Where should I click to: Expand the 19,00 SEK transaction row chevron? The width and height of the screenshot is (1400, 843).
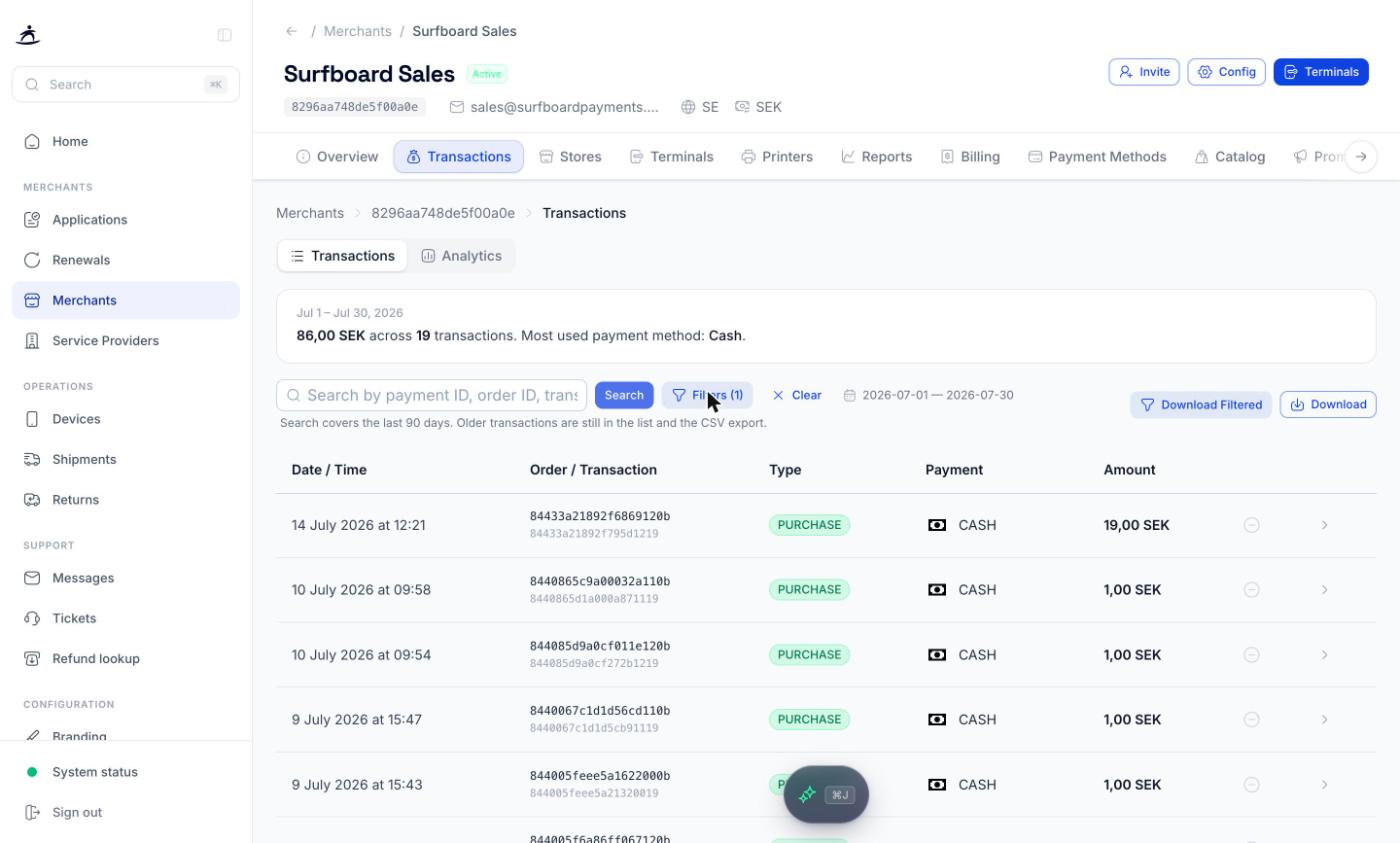click(x=1324, y=525)
